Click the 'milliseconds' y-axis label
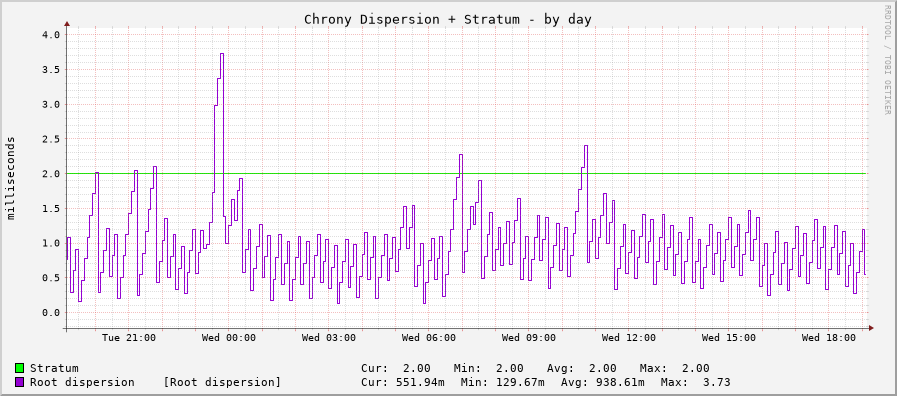This screenshot has height=396, width=897. (11, 178)
